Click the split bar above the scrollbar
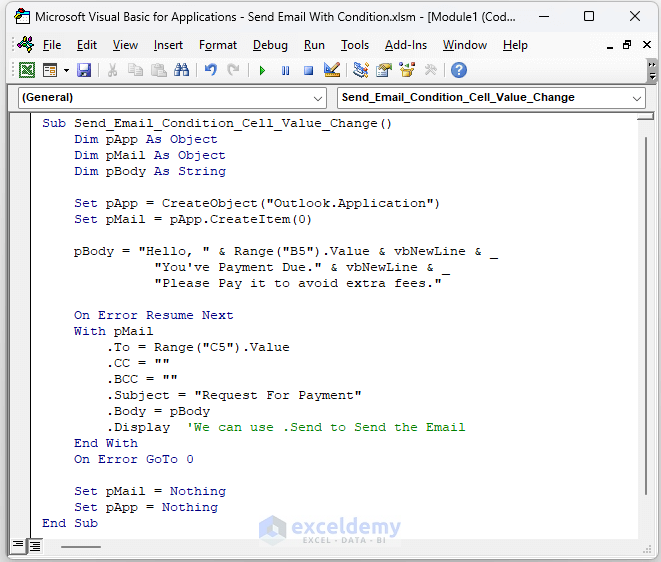The image size is (661, 562). pyautogui.click(x=645, y=116)
